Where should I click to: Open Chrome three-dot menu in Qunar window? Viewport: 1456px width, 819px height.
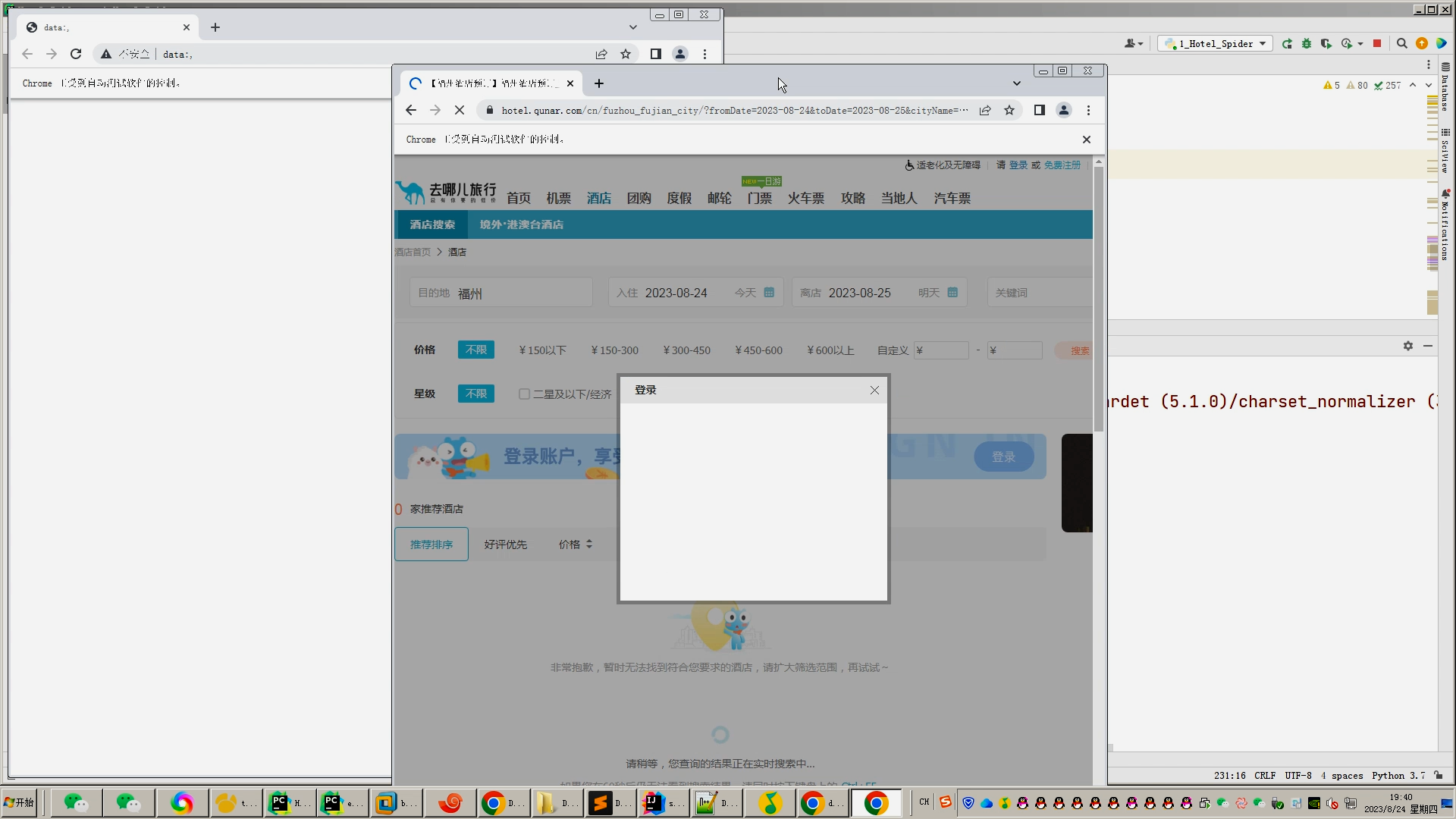click(1088, 111)
